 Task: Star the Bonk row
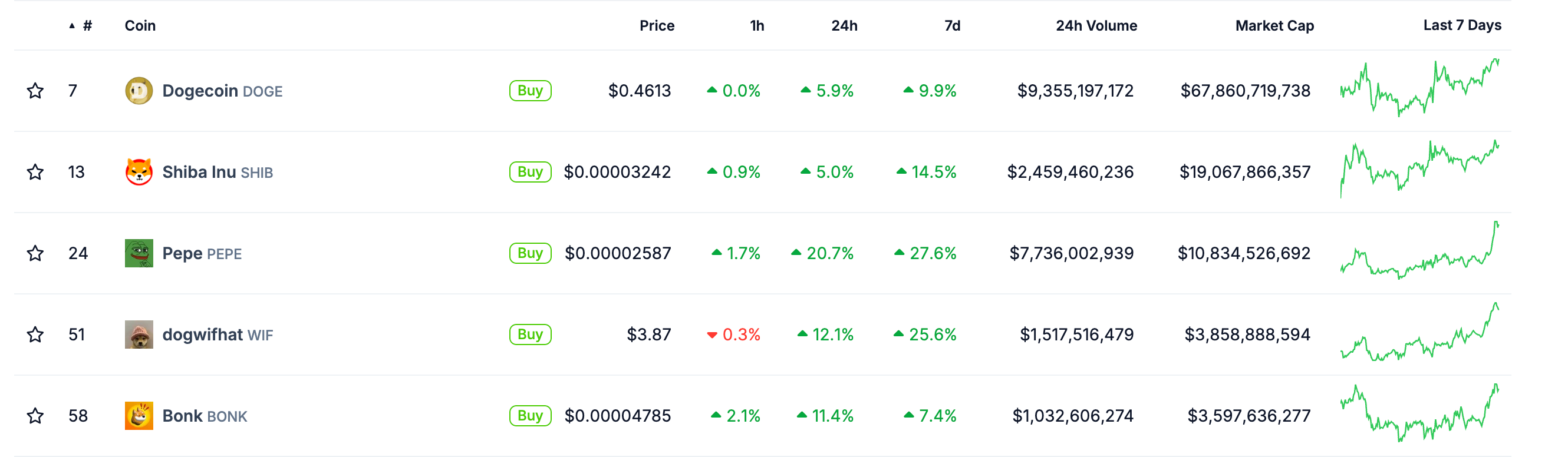click(x=35, y=416)
